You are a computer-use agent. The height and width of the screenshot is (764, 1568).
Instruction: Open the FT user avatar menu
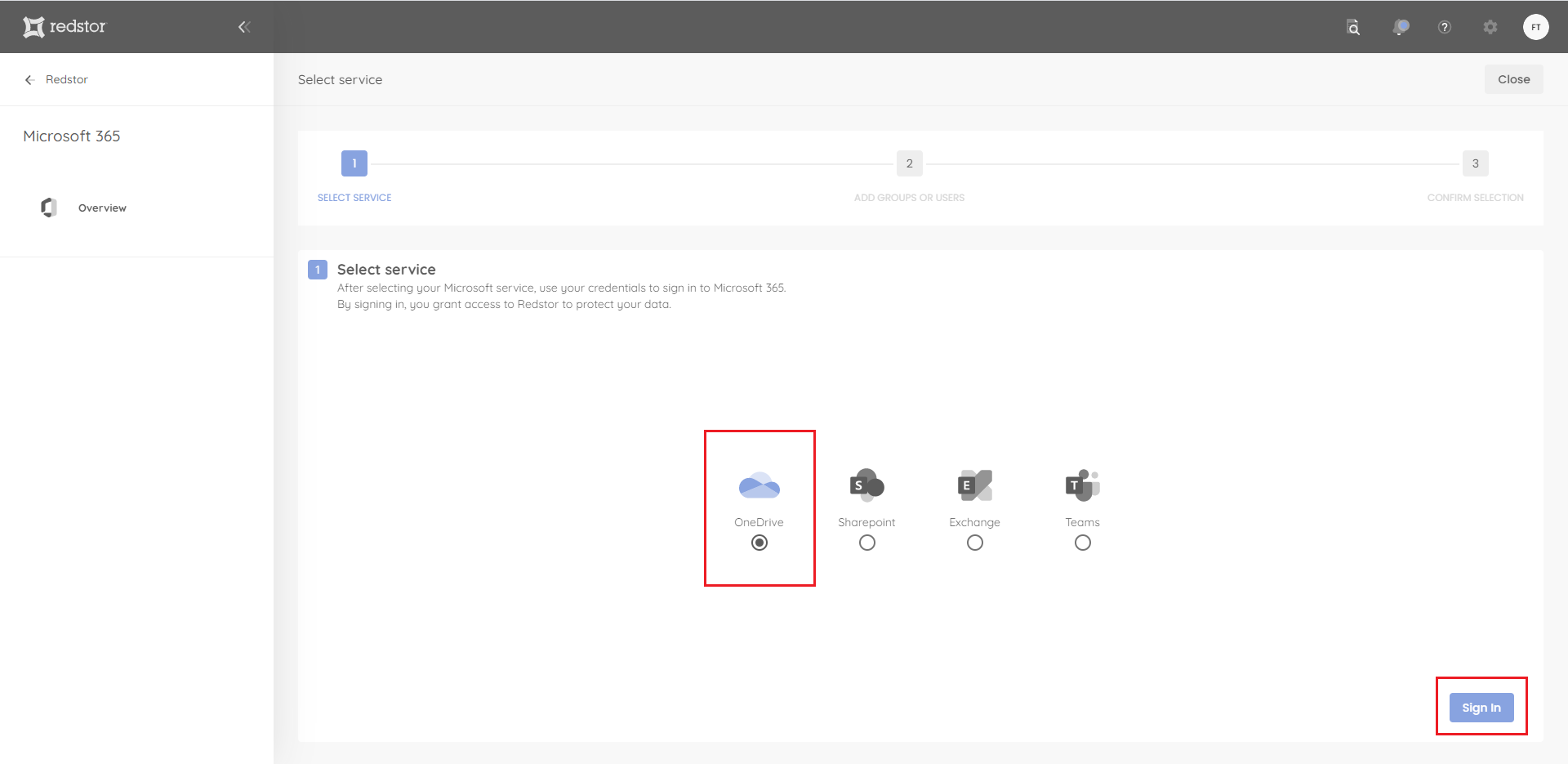pos(1536,27)
